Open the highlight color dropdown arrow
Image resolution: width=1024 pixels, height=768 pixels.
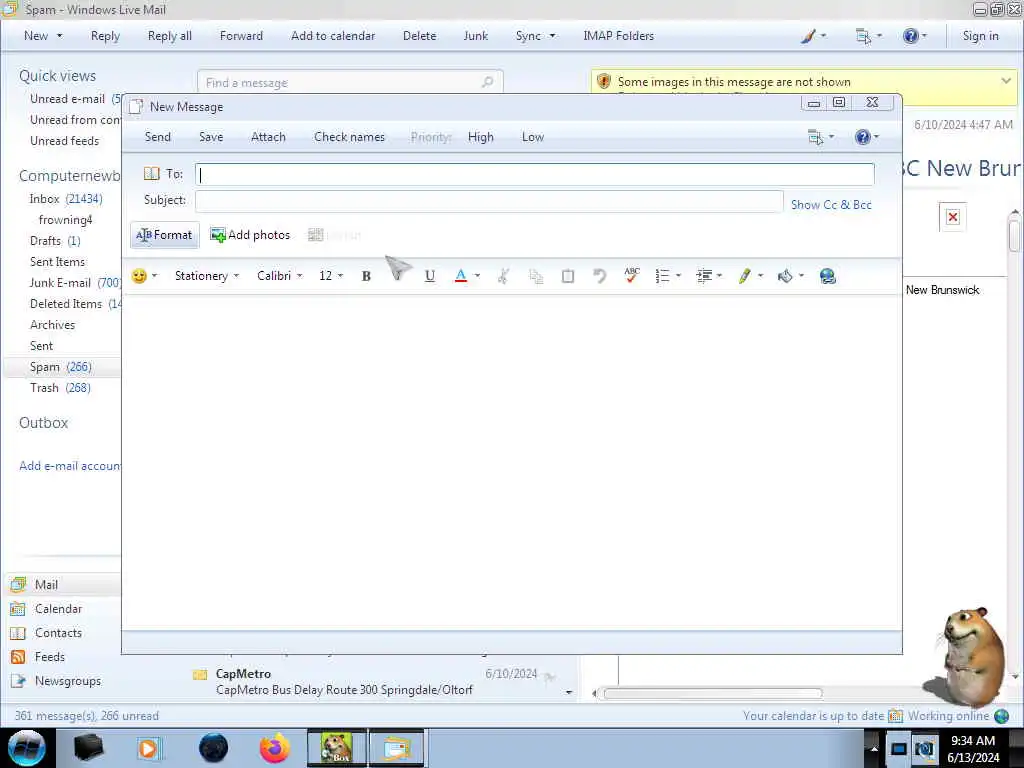tap(761, 276)
